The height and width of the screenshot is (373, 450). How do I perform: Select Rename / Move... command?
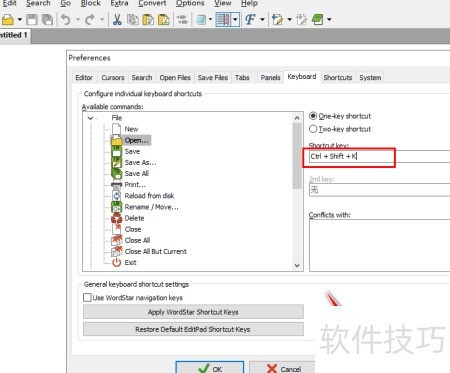tap(151, 207)
